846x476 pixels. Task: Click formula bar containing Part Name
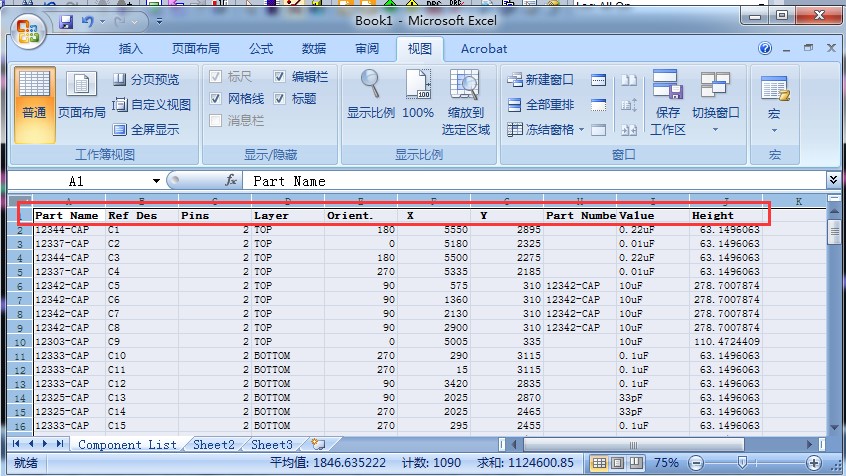tap(534, 181)
